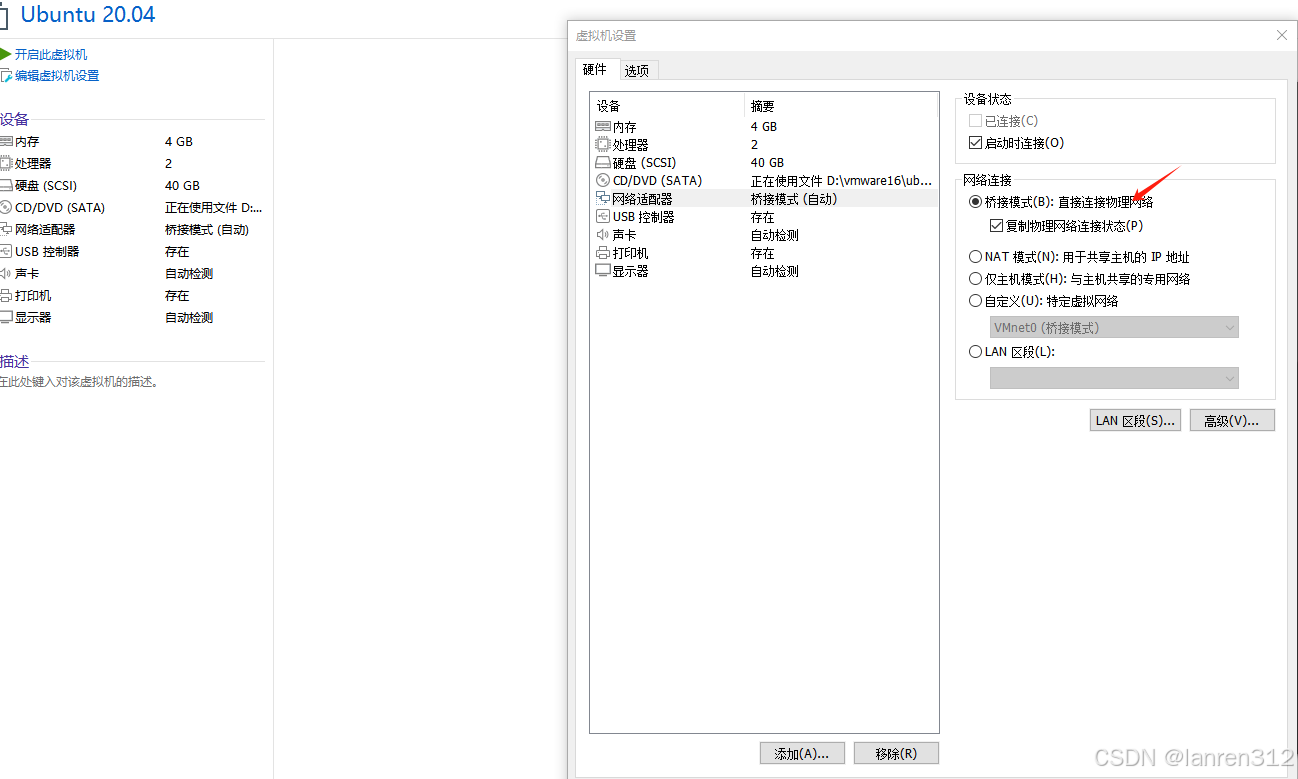
Task: Switch to the 选项 tab
Action: pyautogui.click(x=637, y=70)
